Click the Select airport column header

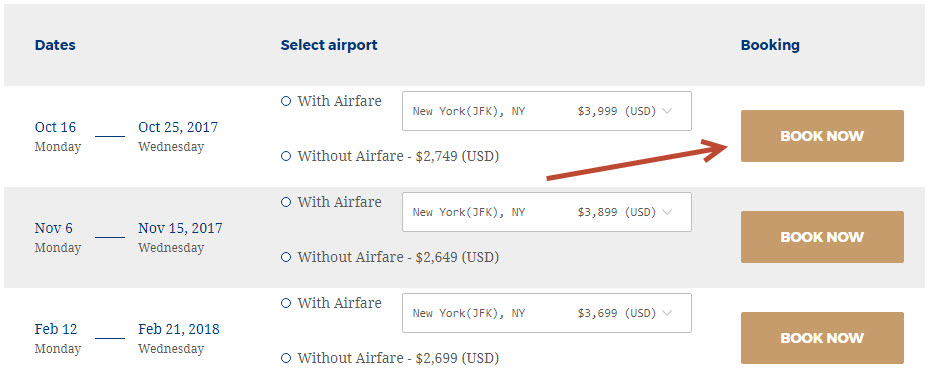(329, 45)
